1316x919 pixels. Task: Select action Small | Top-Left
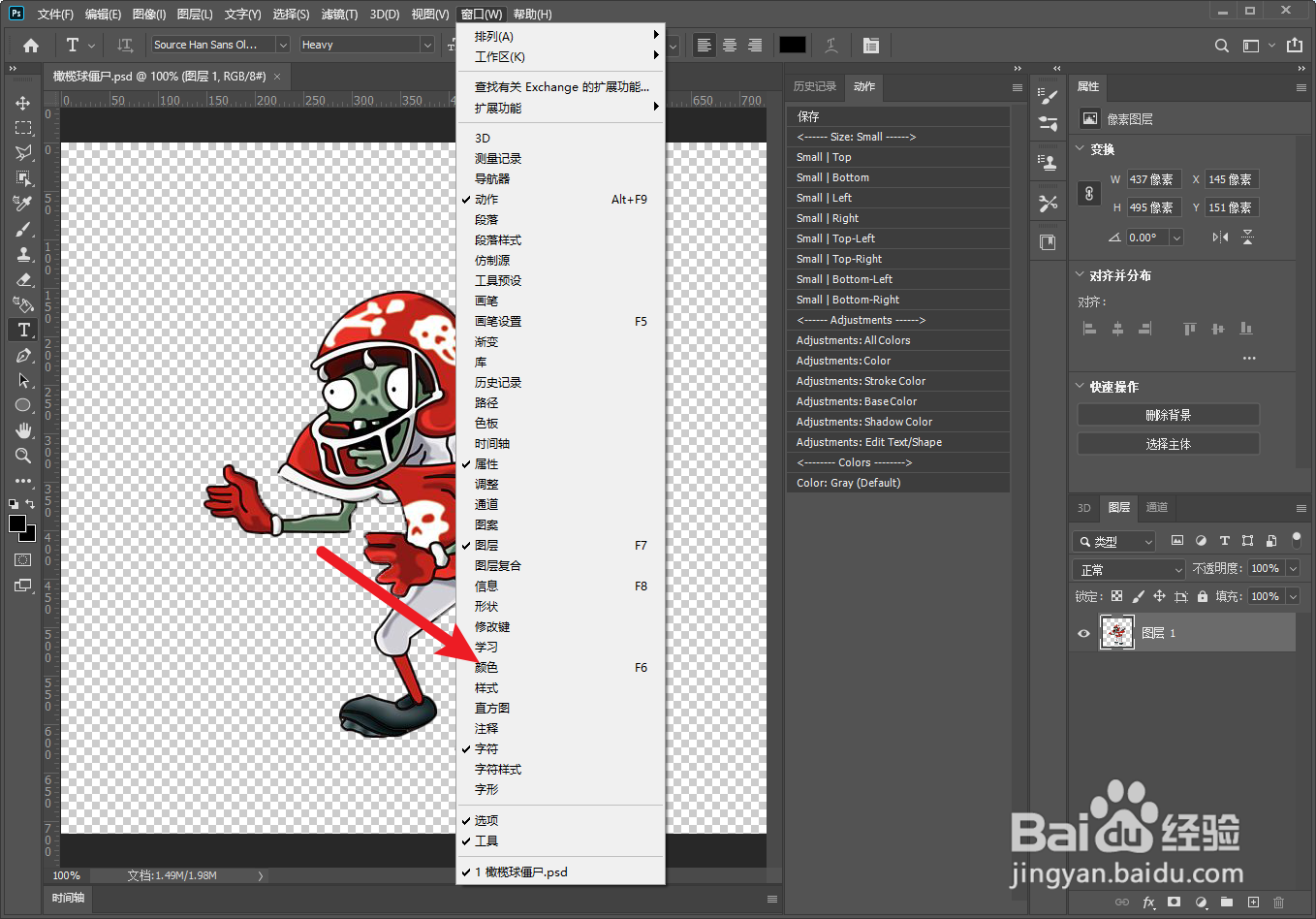[x=897, y=238]
